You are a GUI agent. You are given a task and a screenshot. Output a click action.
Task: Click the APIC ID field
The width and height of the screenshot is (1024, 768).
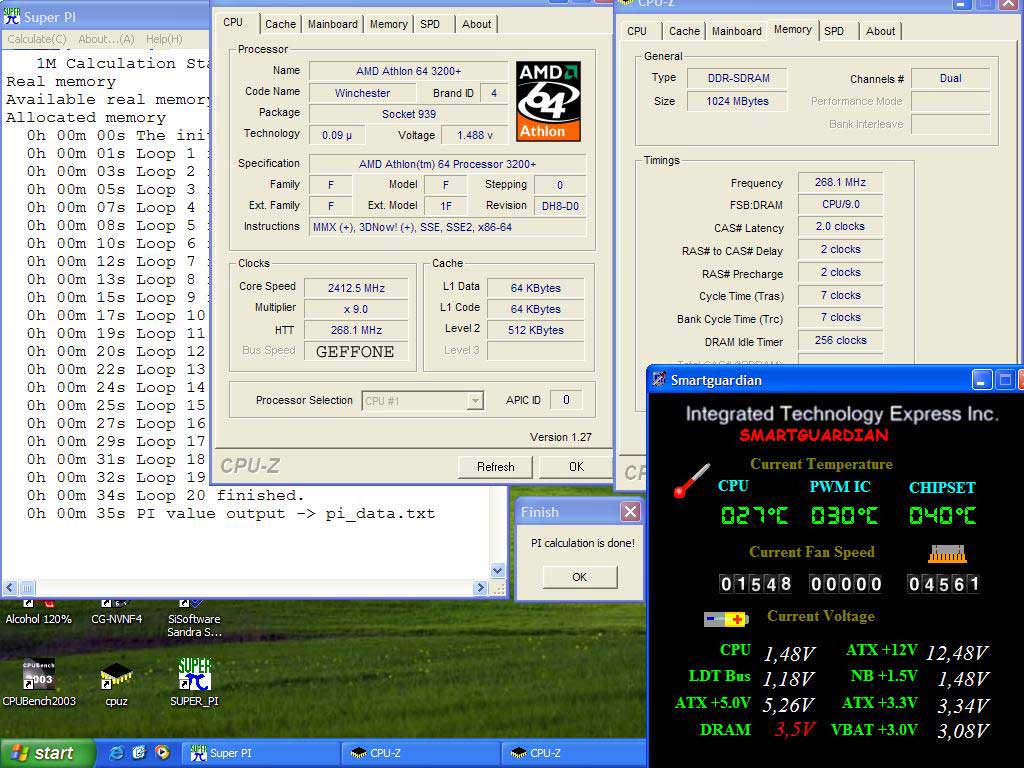click(x=566, y=400)
